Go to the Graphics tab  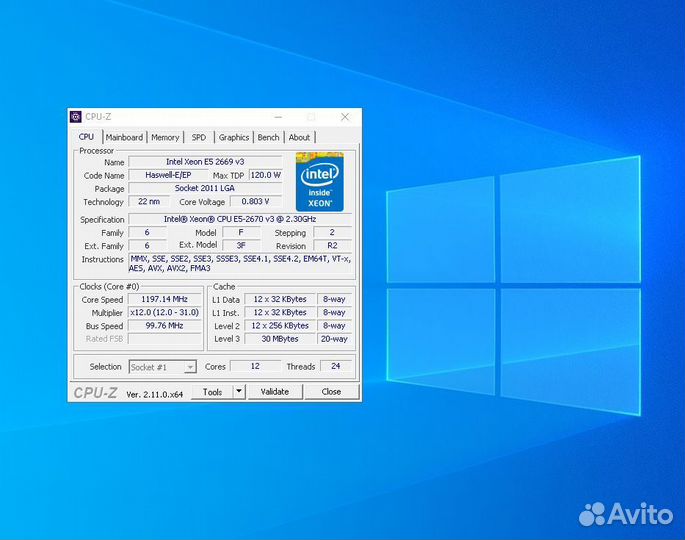(x=234, y=137)
